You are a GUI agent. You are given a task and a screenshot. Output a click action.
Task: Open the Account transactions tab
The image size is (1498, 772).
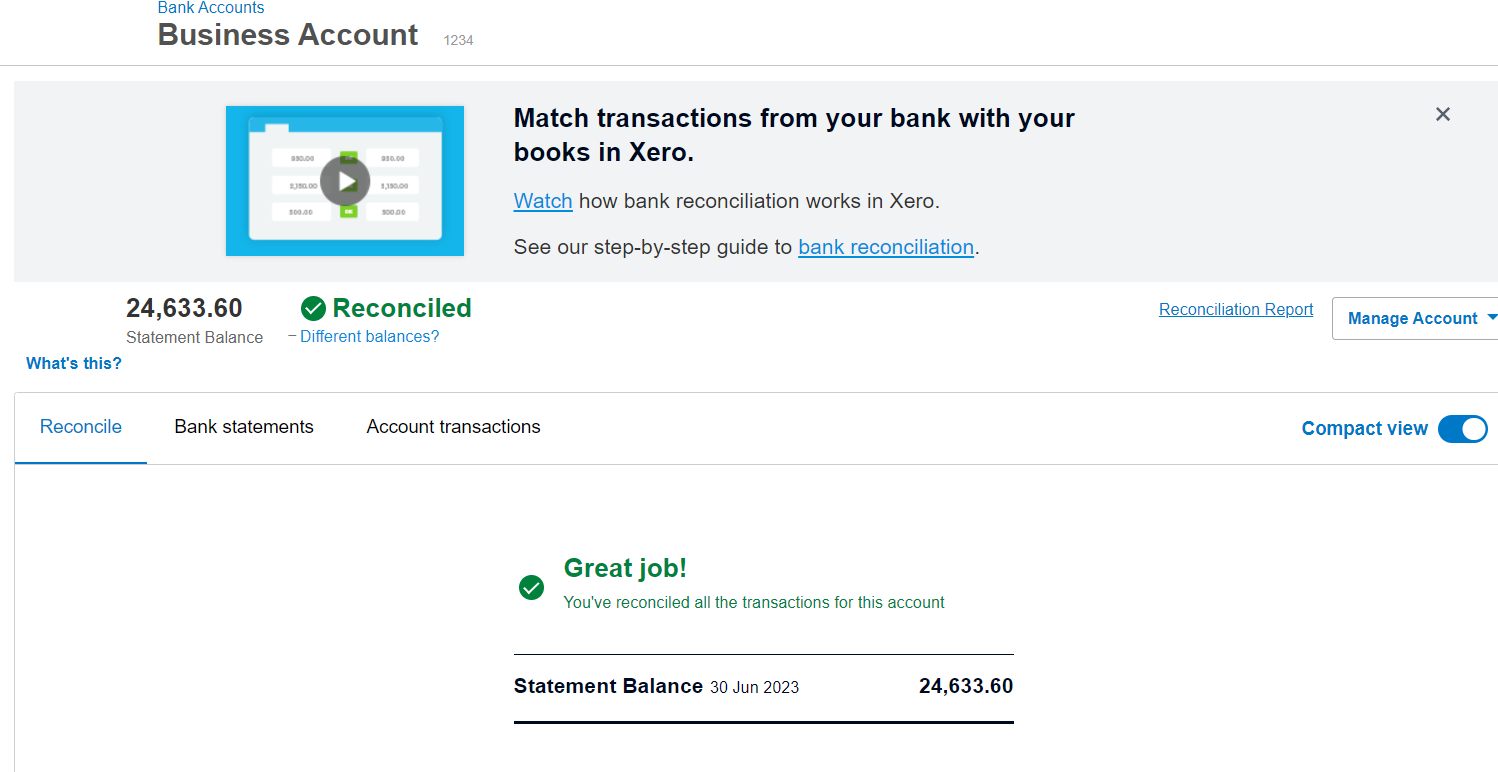tap(453, 427)
